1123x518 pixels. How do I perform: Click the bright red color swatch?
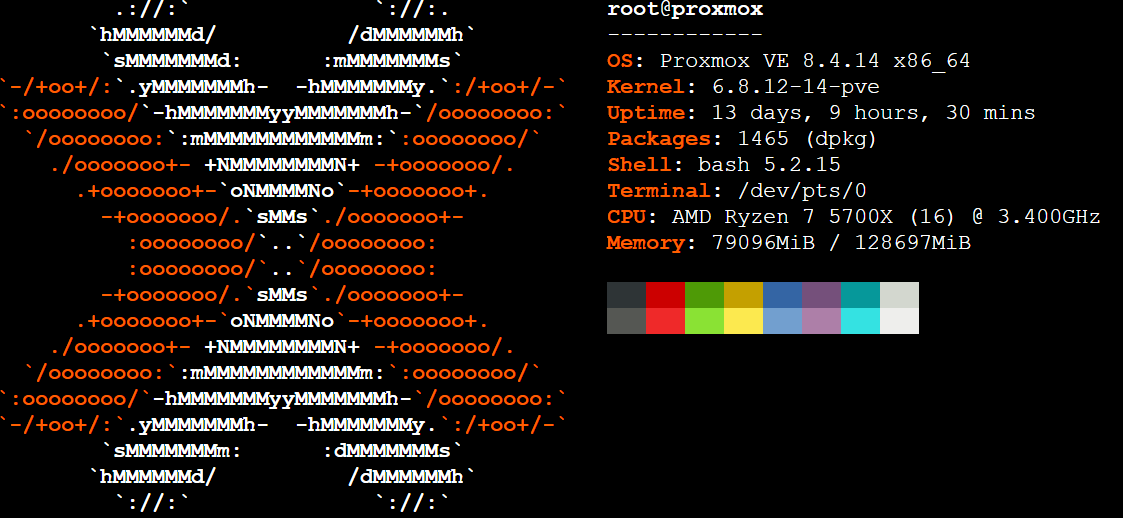click(x=665, y=320)
